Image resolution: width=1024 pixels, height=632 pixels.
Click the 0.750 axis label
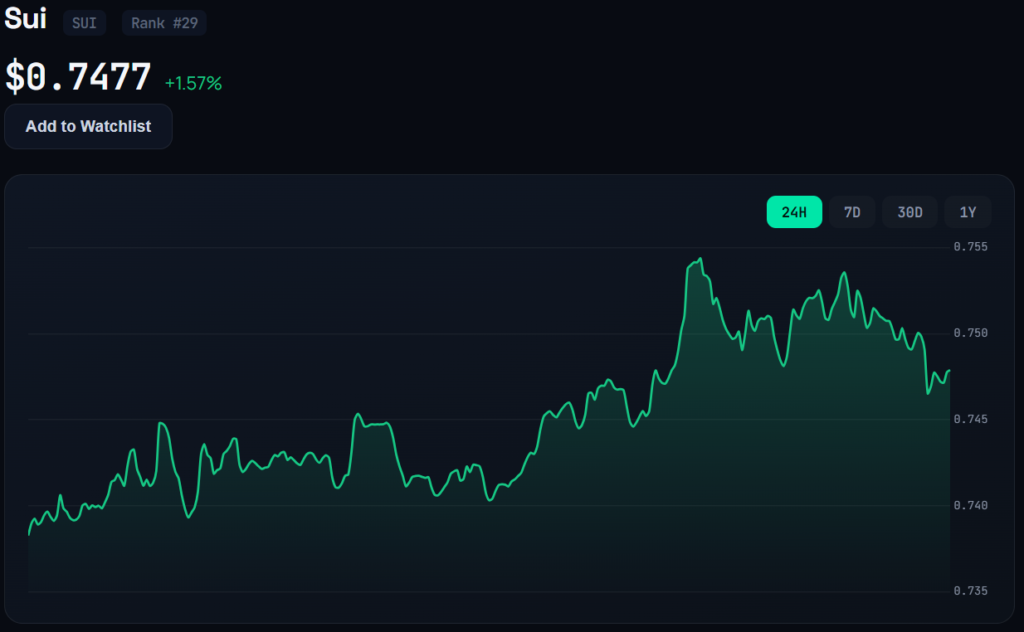click(x=970, y=333)
